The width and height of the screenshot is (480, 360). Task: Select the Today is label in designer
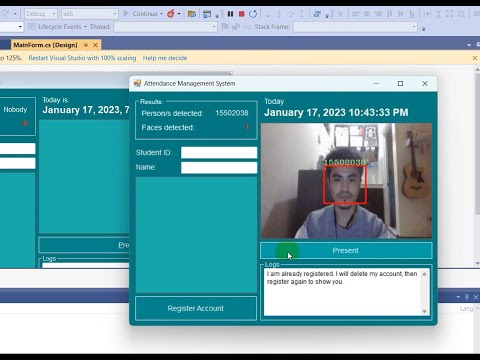click(56, 100)
